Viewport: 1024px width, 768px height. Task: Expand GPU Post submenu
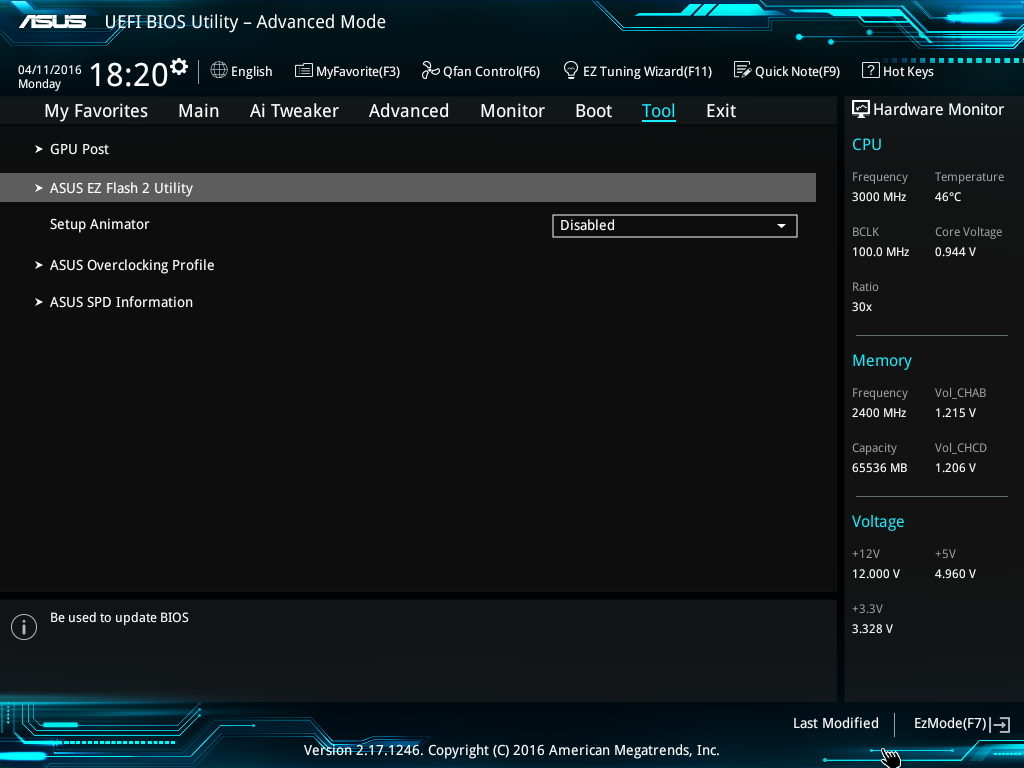coord(79,149)
